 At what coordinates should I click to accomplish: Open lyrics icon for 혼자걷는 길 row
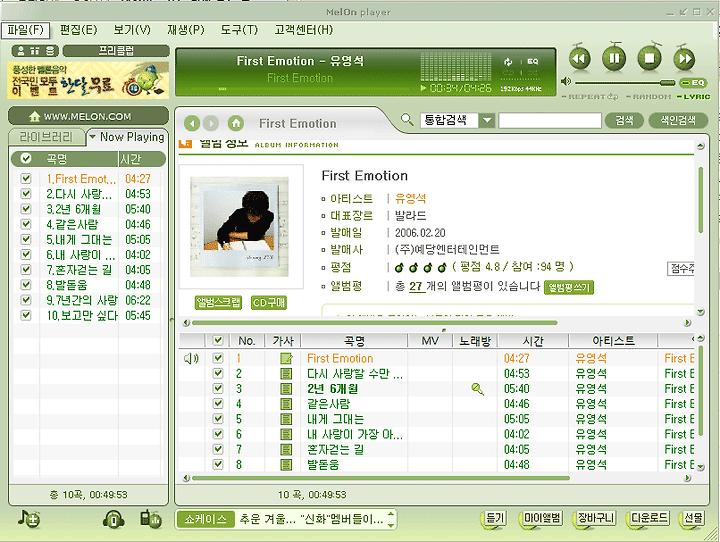[286, 449]
